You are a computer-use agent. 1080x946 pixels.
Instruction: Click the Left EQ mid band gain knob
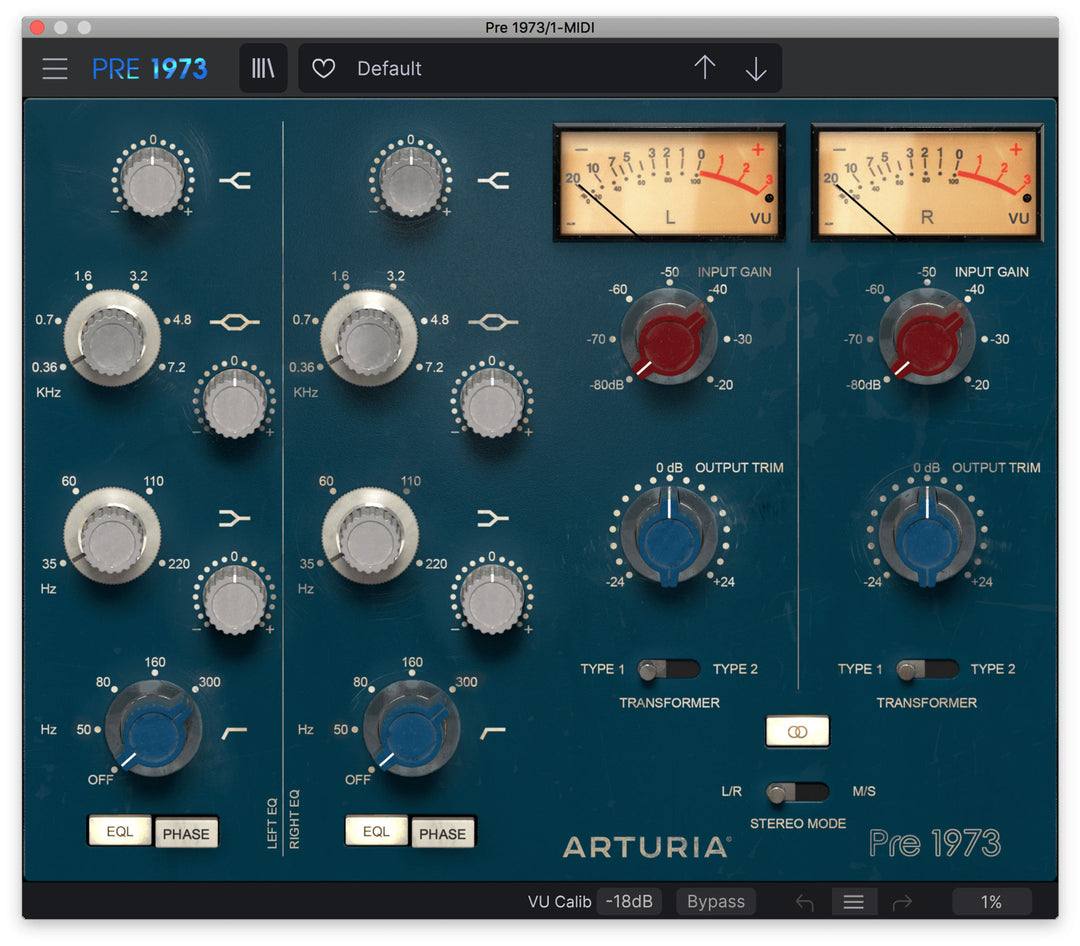[x=234, y=403]
